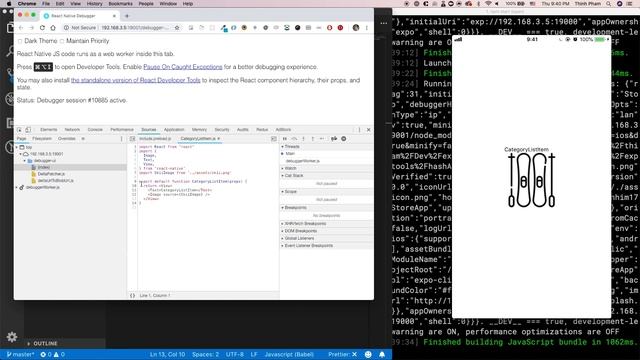Open the VS Code notifications bell
The image size is (640, 360).
pyautogui.click(x=382, y=354)
